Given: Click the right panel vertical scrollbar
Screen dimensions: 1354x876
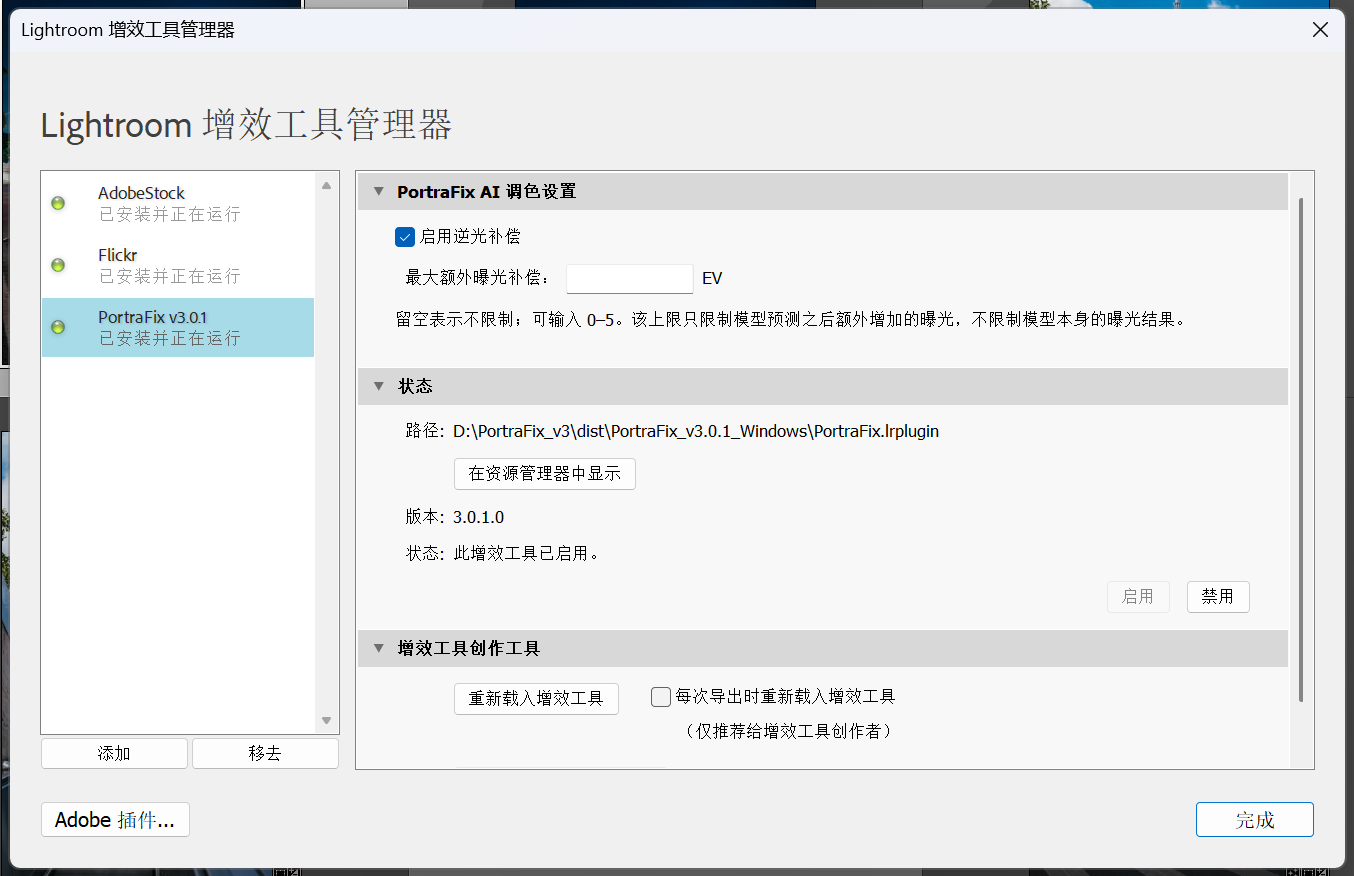Looking at the screenshot, I should (x=1301, y=450).
